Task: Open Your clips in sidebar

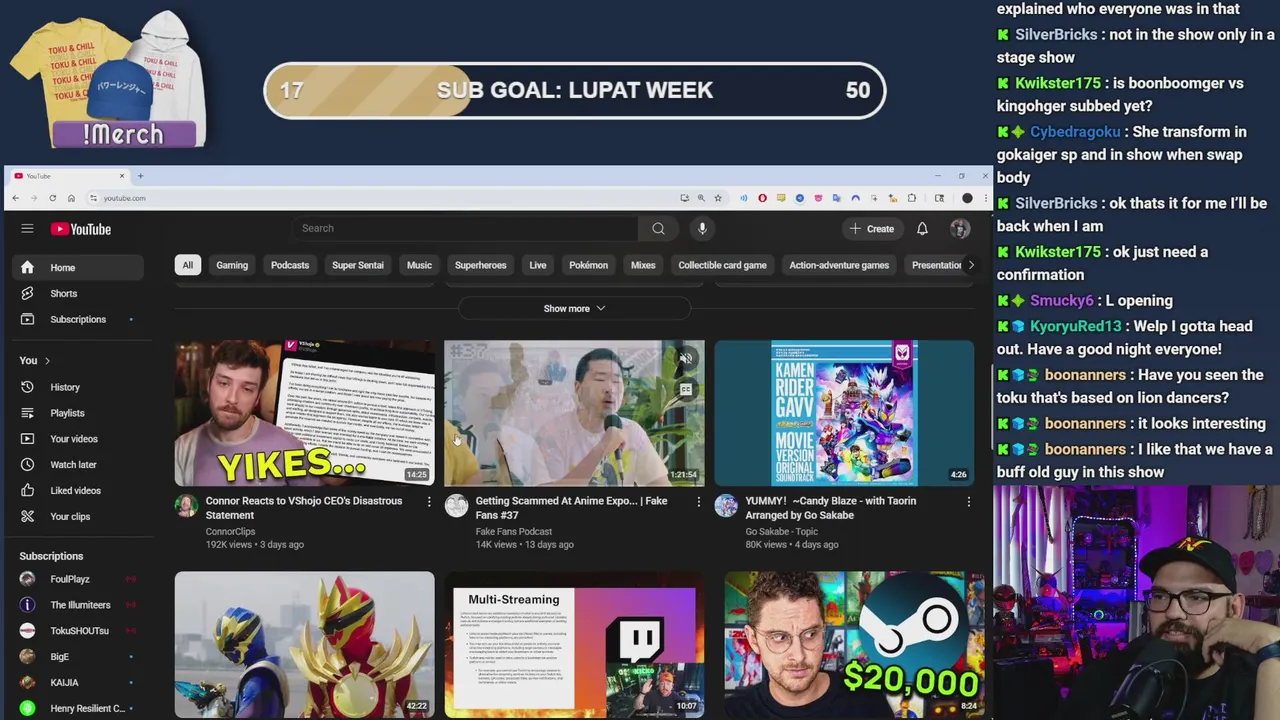Action: tap(77, 517)
